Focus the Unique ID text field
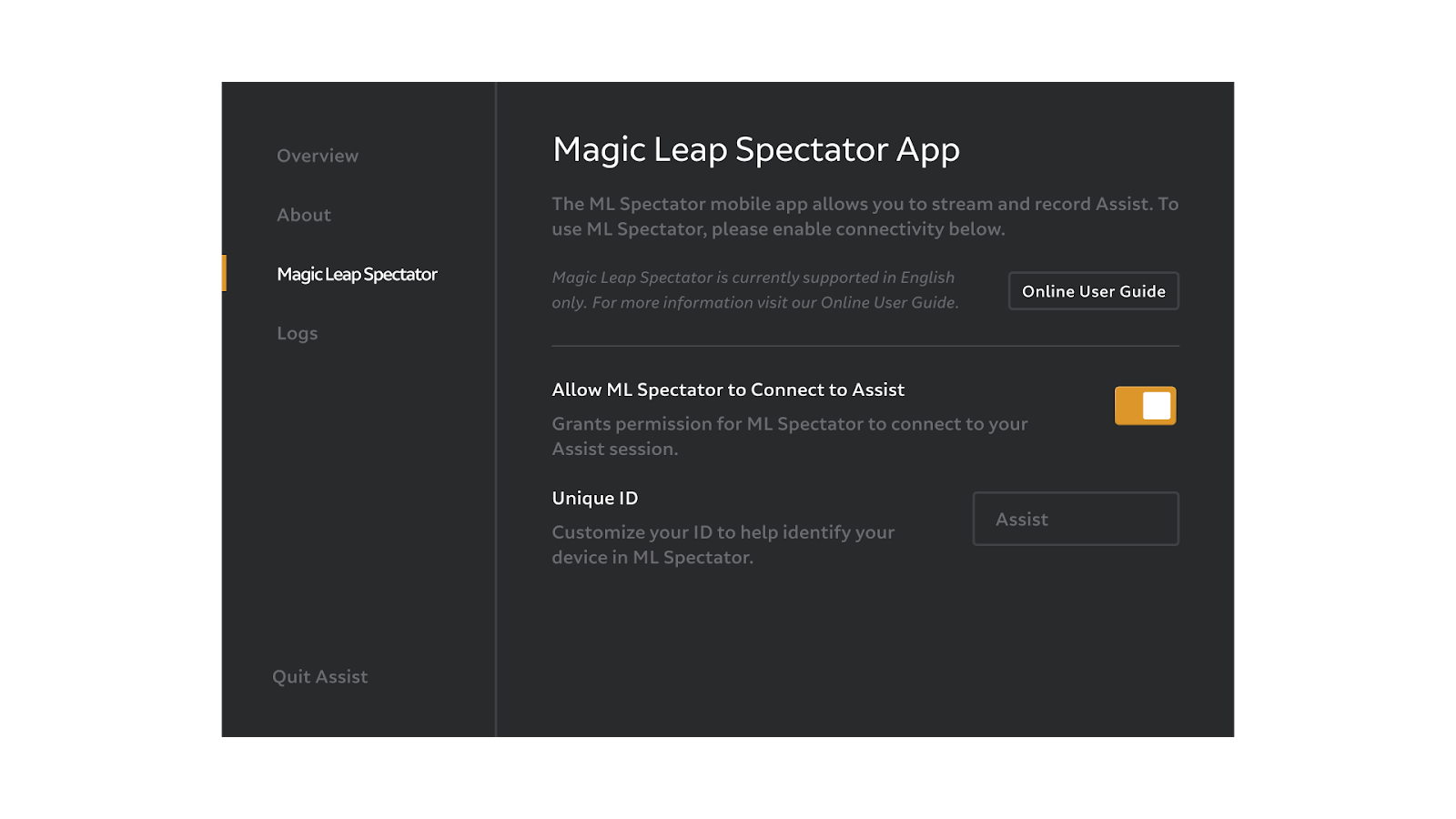Viewport: 1456px width, 819px height. pos(1076,519)
